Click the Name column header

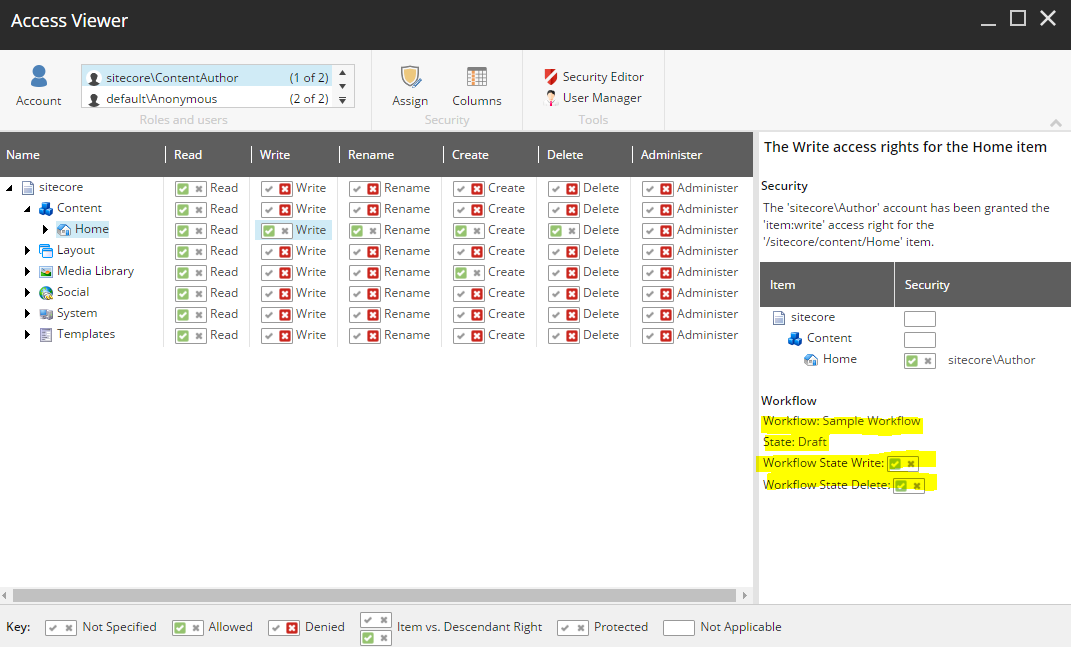click(x=23, y=154)
